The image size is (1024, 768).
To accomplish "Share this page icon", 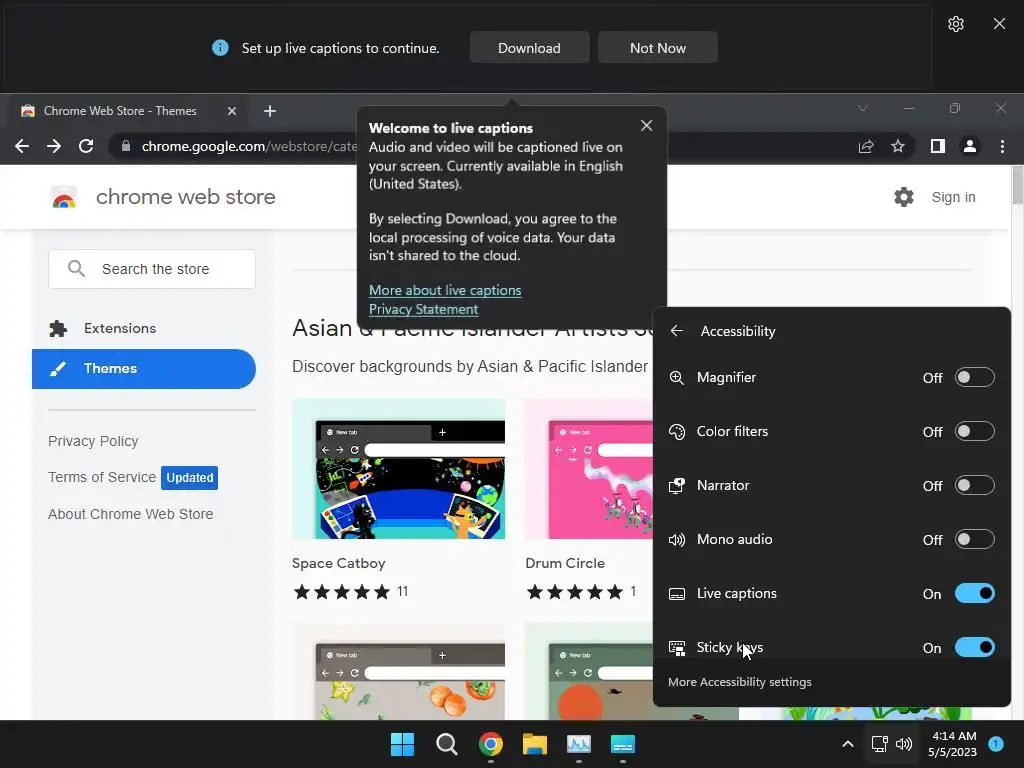I will pos(866,146).
